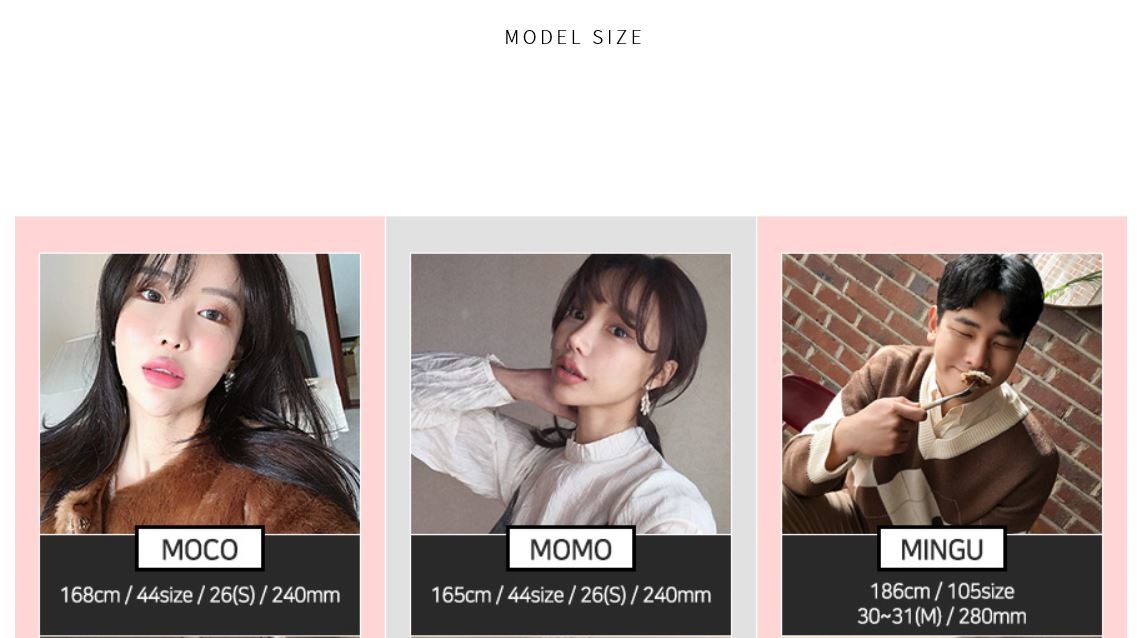This screenshot has width=1141, height=638.
Task: Click the 186cm / 105size text line
Action: coord(942,591)
